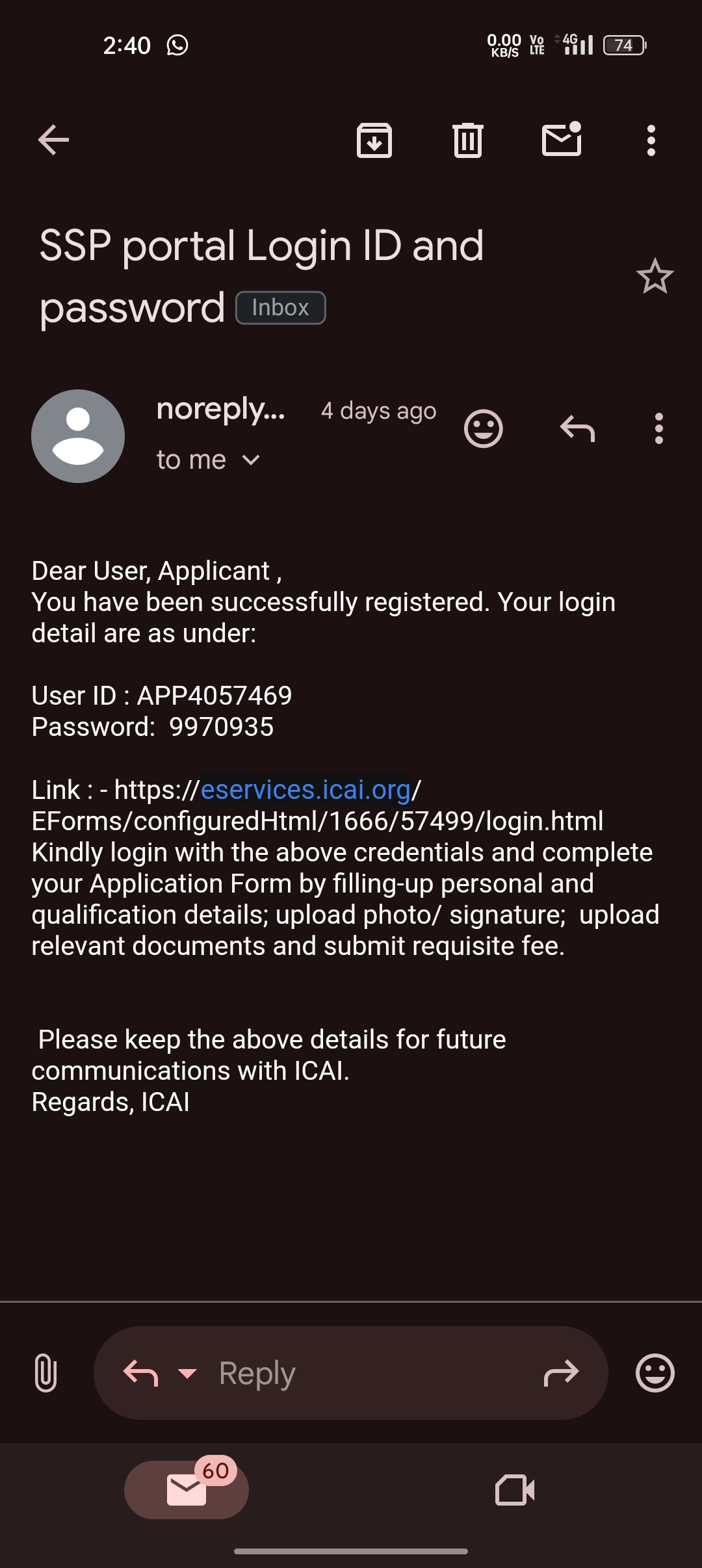
Task: Forward the email via forward arrow
Action: (561, 1373)
